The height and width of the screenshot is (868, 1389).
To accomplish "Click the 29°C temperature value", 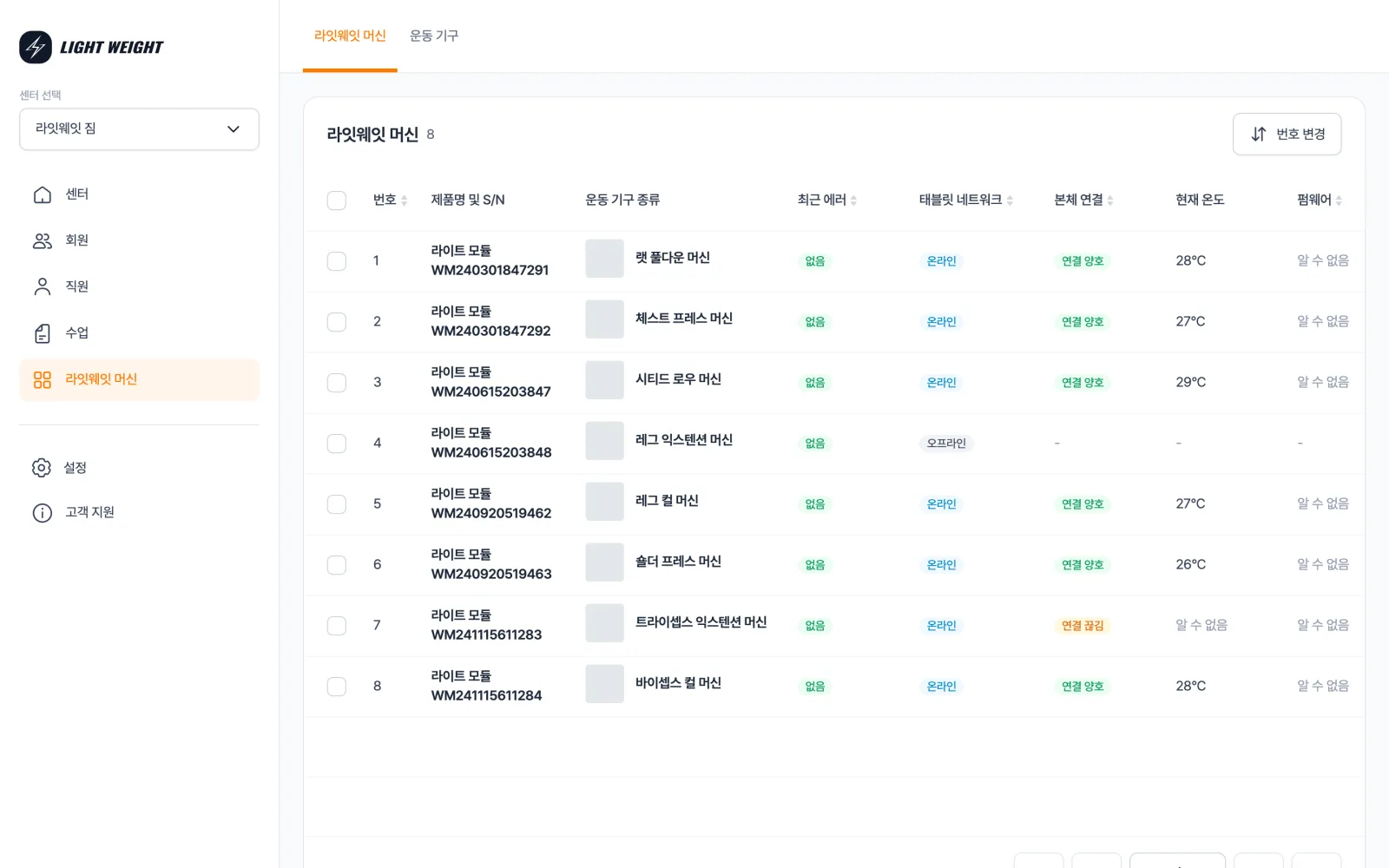I will point(1191,383).
